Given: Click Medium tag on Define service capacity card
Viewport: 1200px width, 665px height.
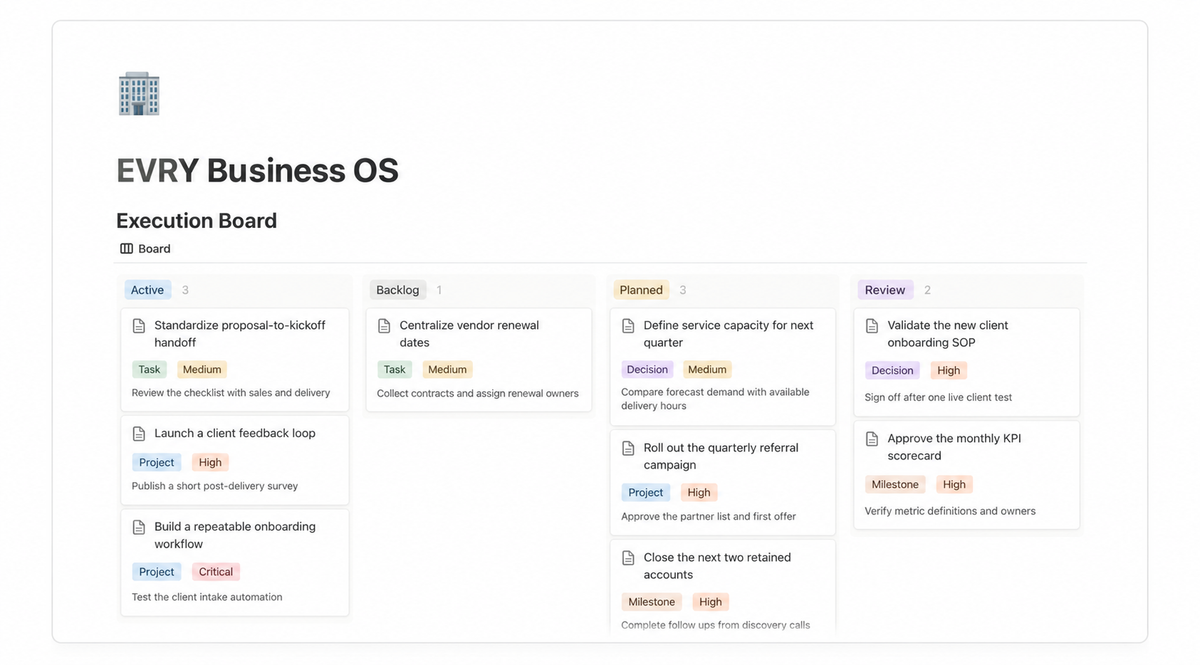Looking at the screenshot, I should point(707,370).
